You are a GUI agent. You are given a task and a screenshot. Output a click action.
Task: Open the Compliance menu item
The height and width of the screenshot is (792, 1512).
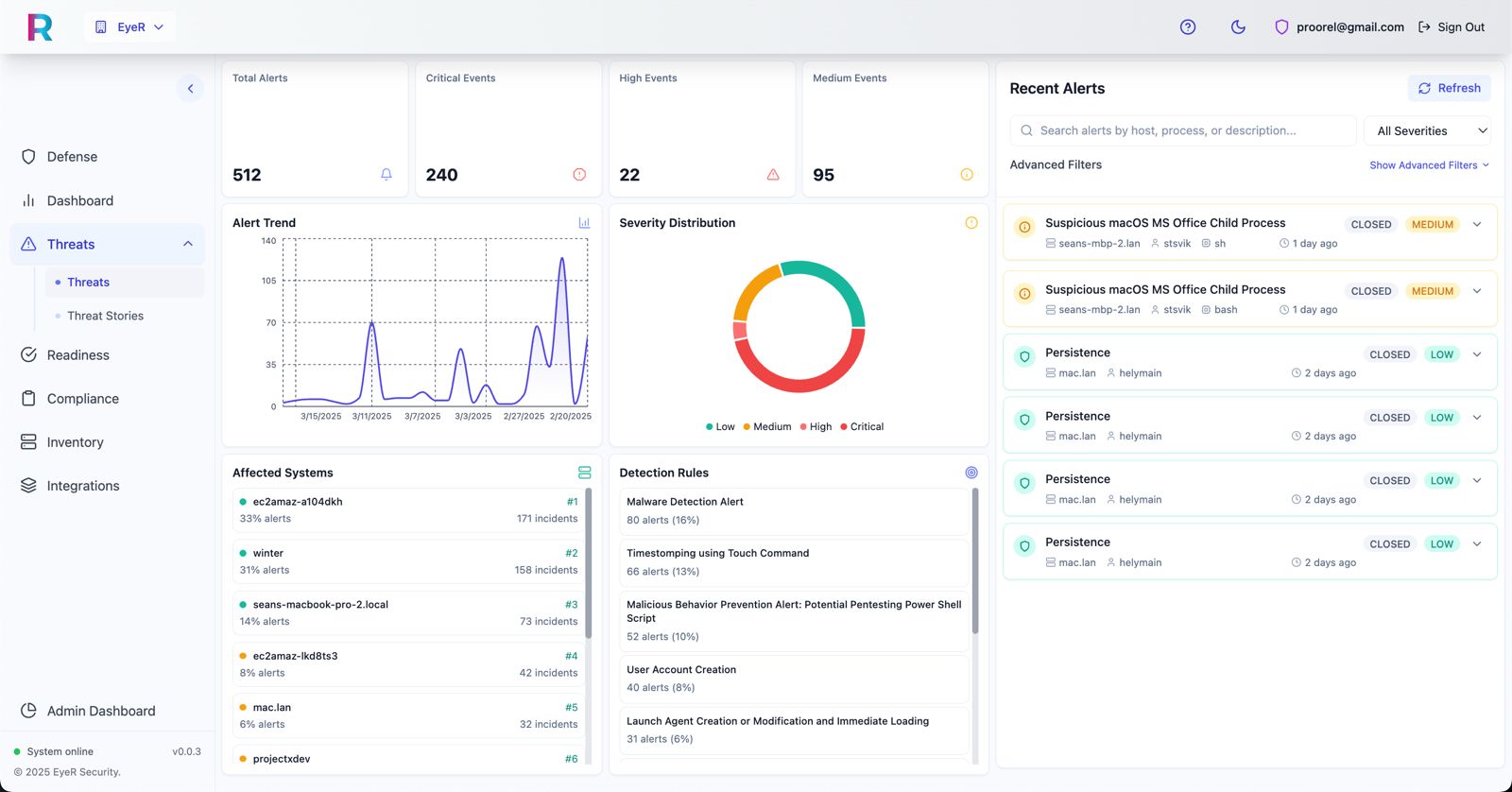[107, 399]
